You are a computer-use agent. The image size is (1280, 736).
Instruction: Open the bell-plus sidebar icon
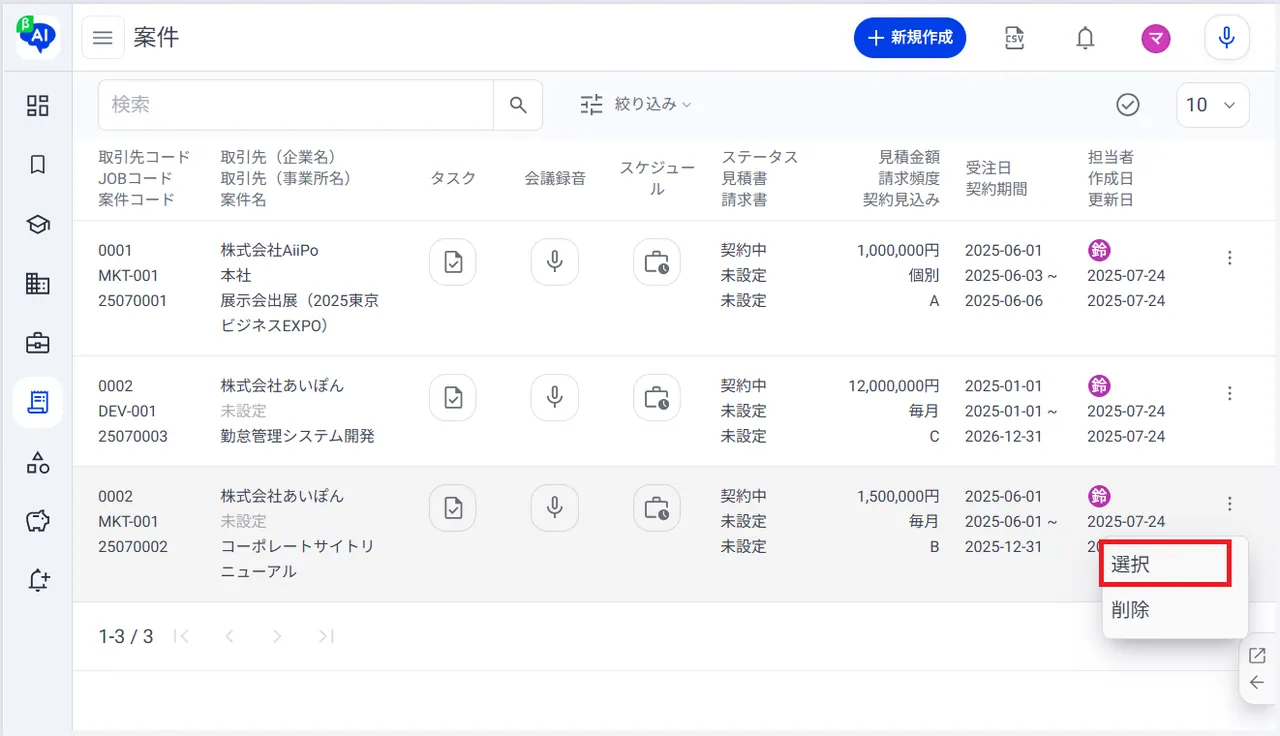click(x=38, y=580)
